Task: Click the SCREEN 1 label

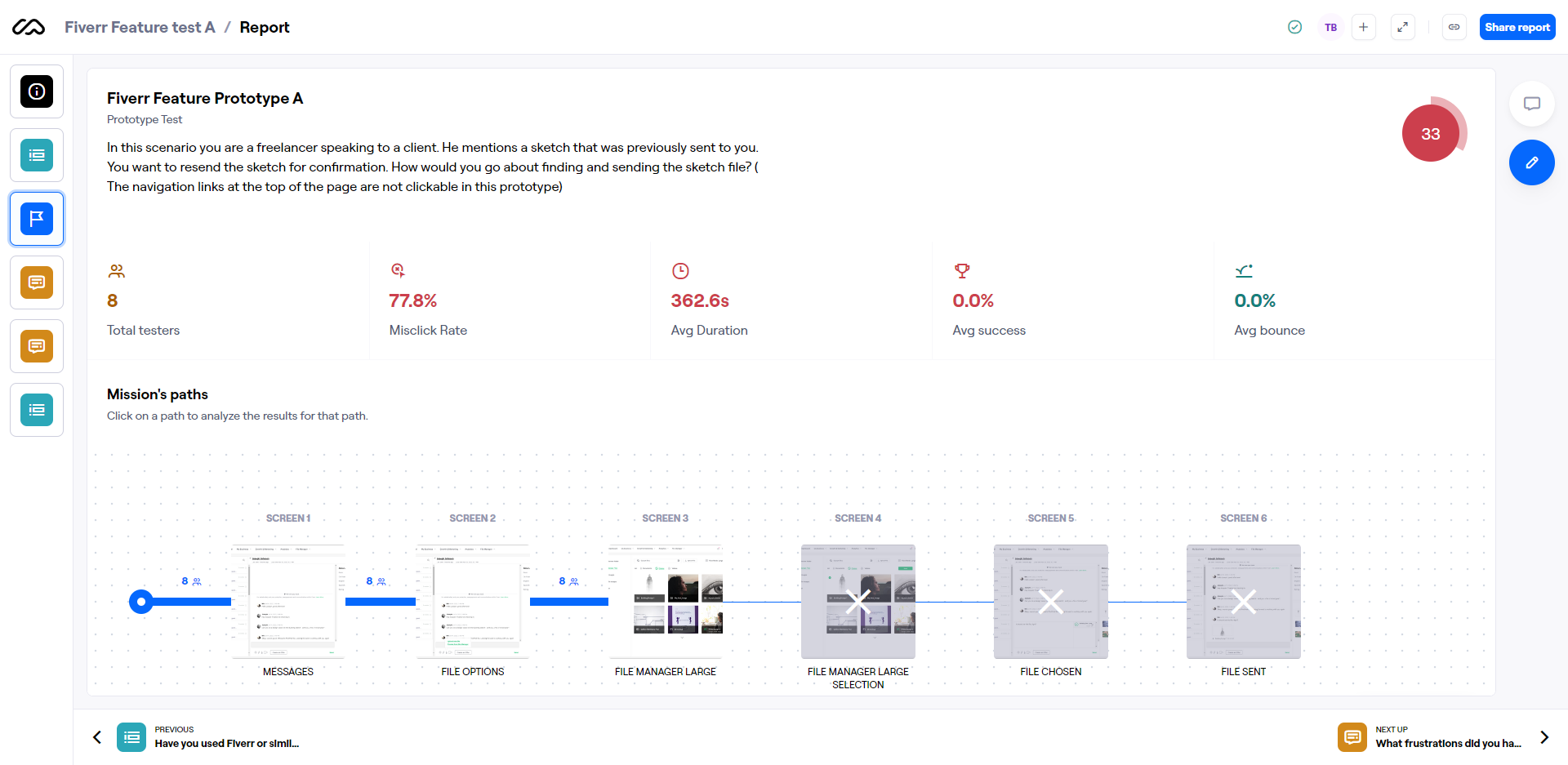Action: 288,518
